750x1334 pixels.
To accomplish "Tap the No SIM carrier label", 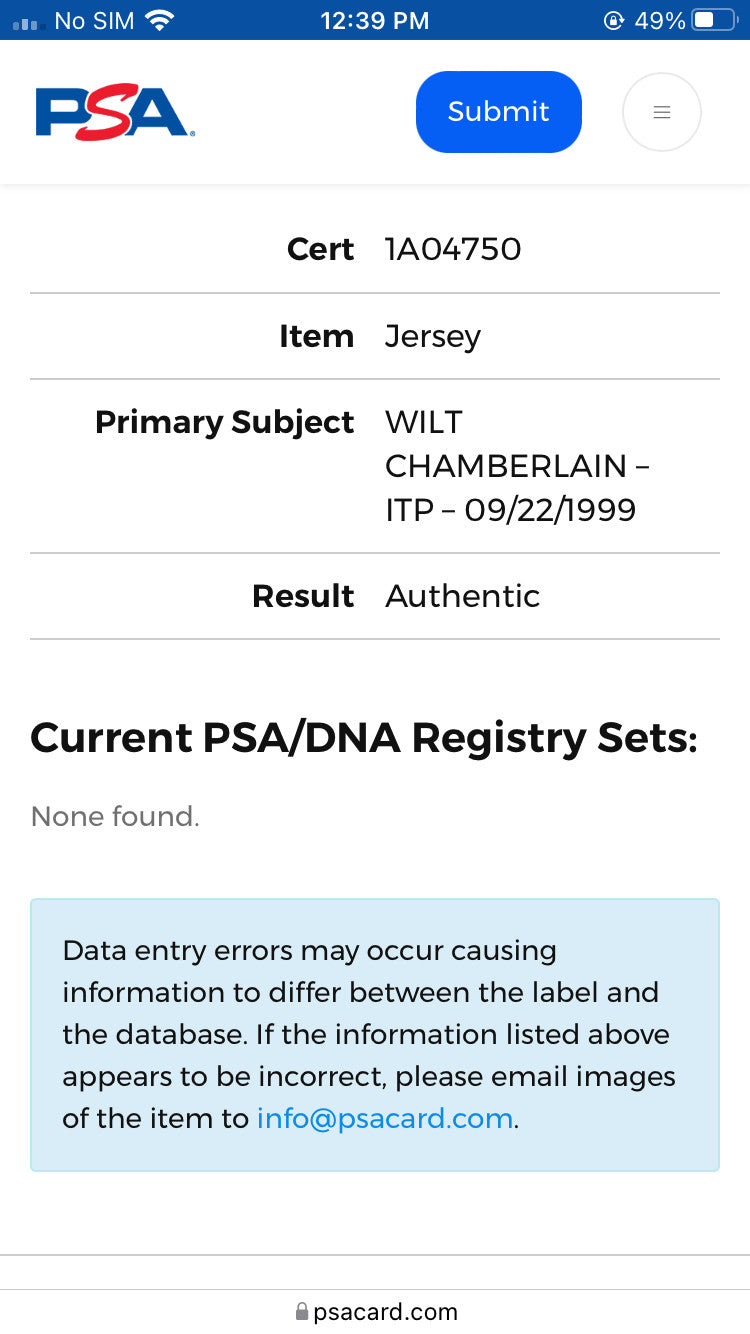I will (x=94, y=20).
